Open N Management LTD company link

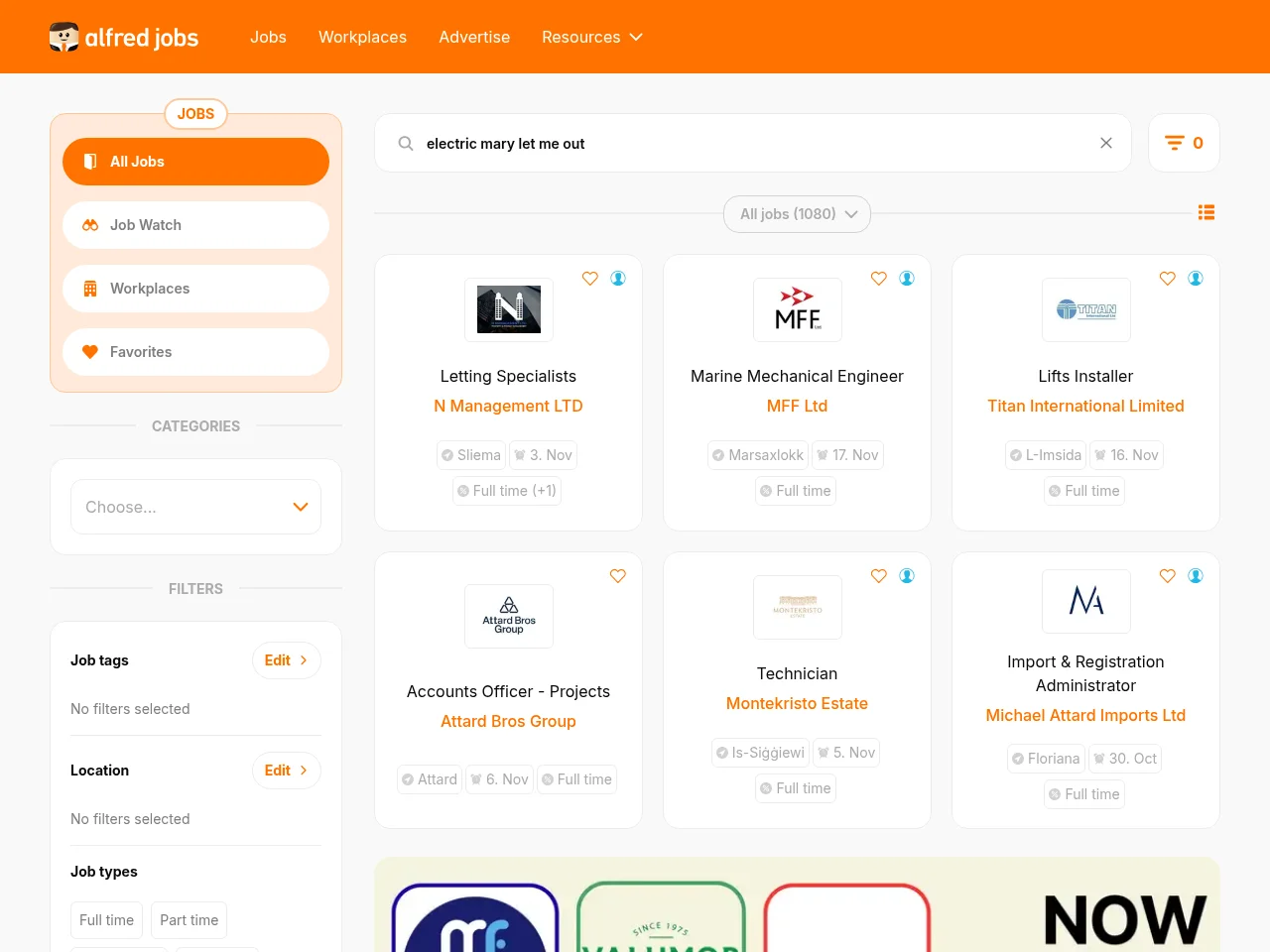point(508,406)
